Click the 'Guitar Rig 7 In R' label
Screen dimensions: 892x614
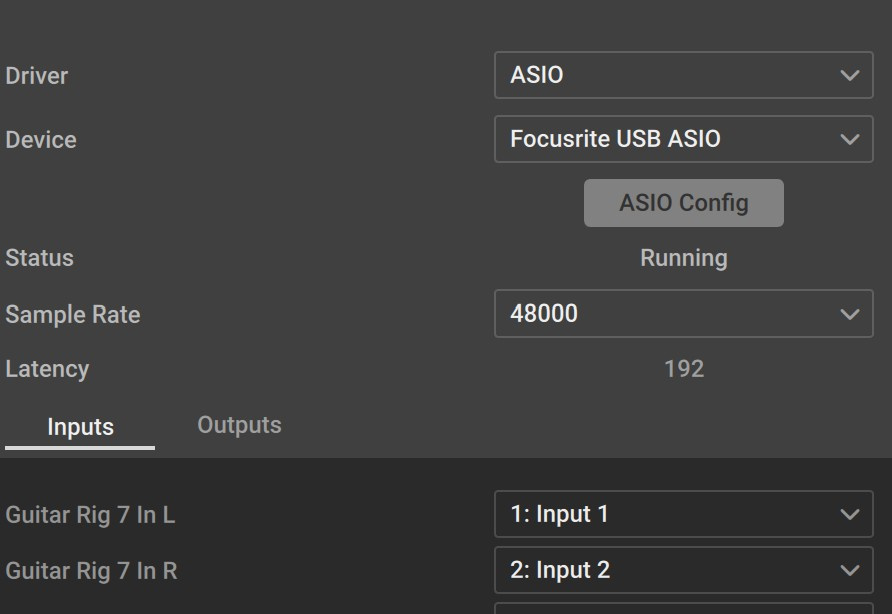(x=91, y=571)
